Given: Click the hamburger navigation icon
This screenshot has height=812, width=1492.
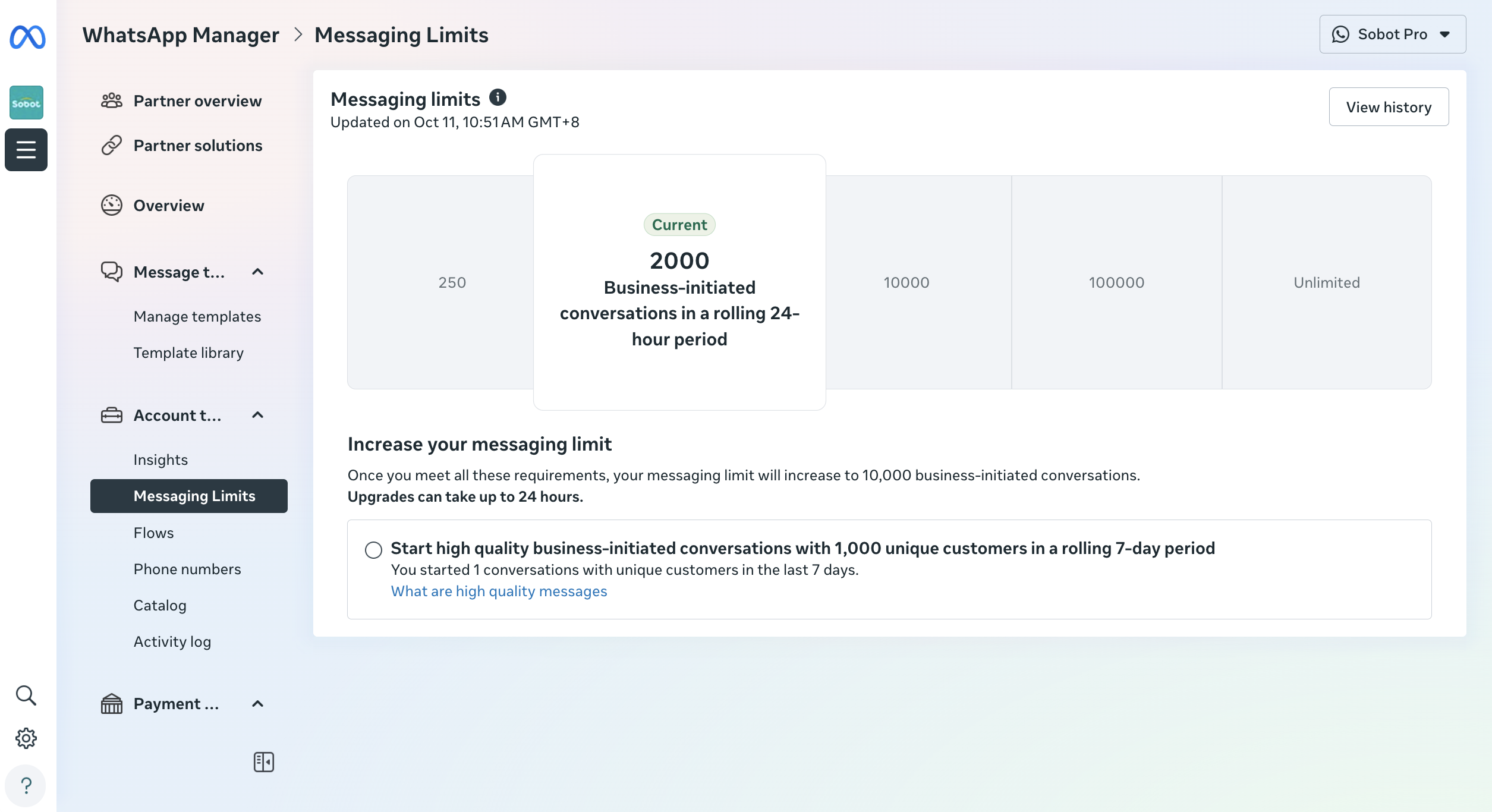Looking at the screenshot, I should (x=26, y=150).
